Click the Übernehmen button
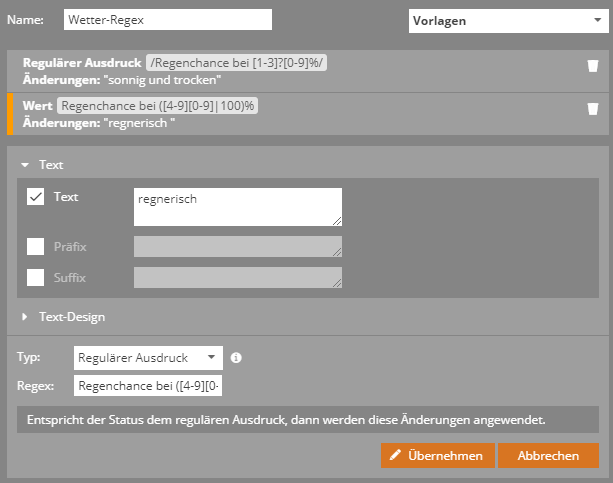 pos(438,456)
